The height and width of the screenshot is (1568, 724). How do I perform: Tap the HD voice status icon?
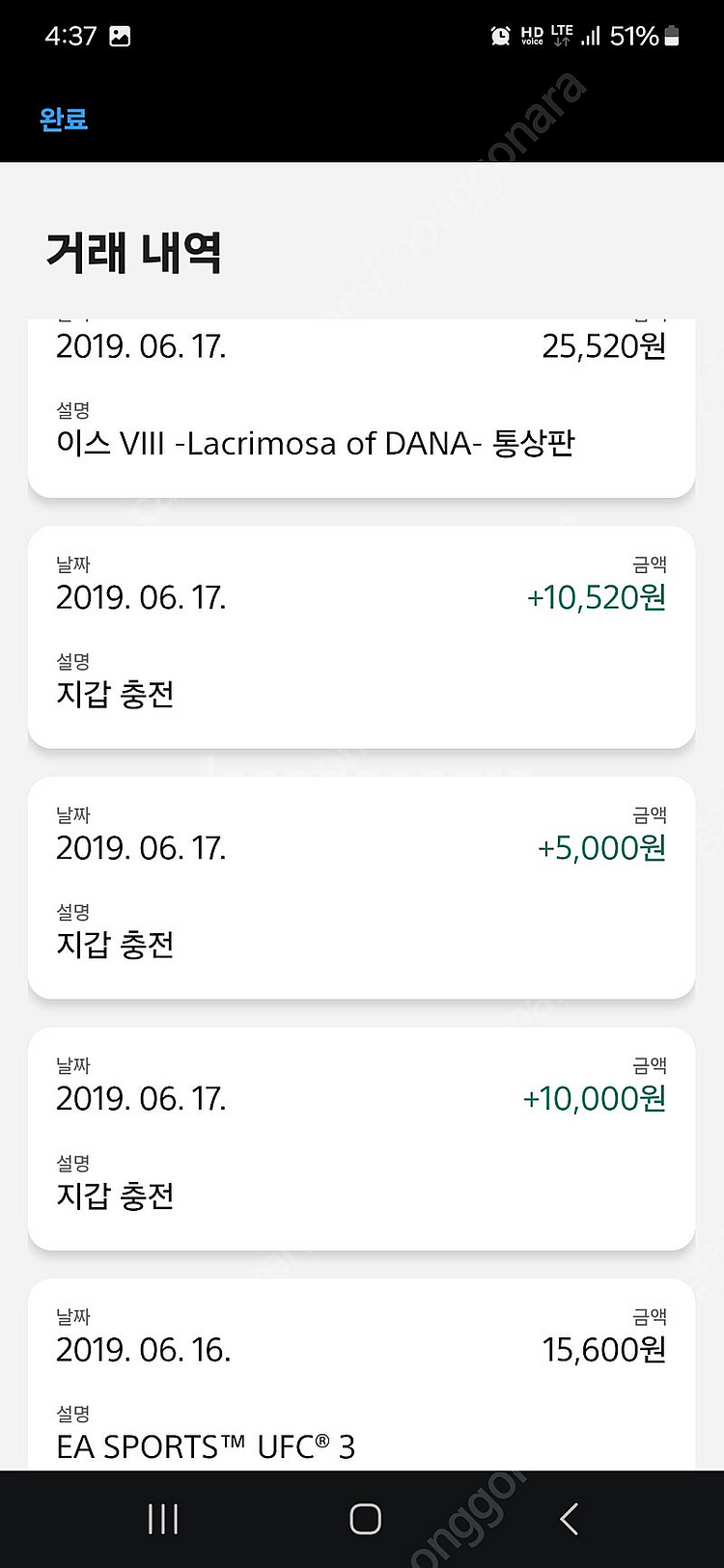532,37
